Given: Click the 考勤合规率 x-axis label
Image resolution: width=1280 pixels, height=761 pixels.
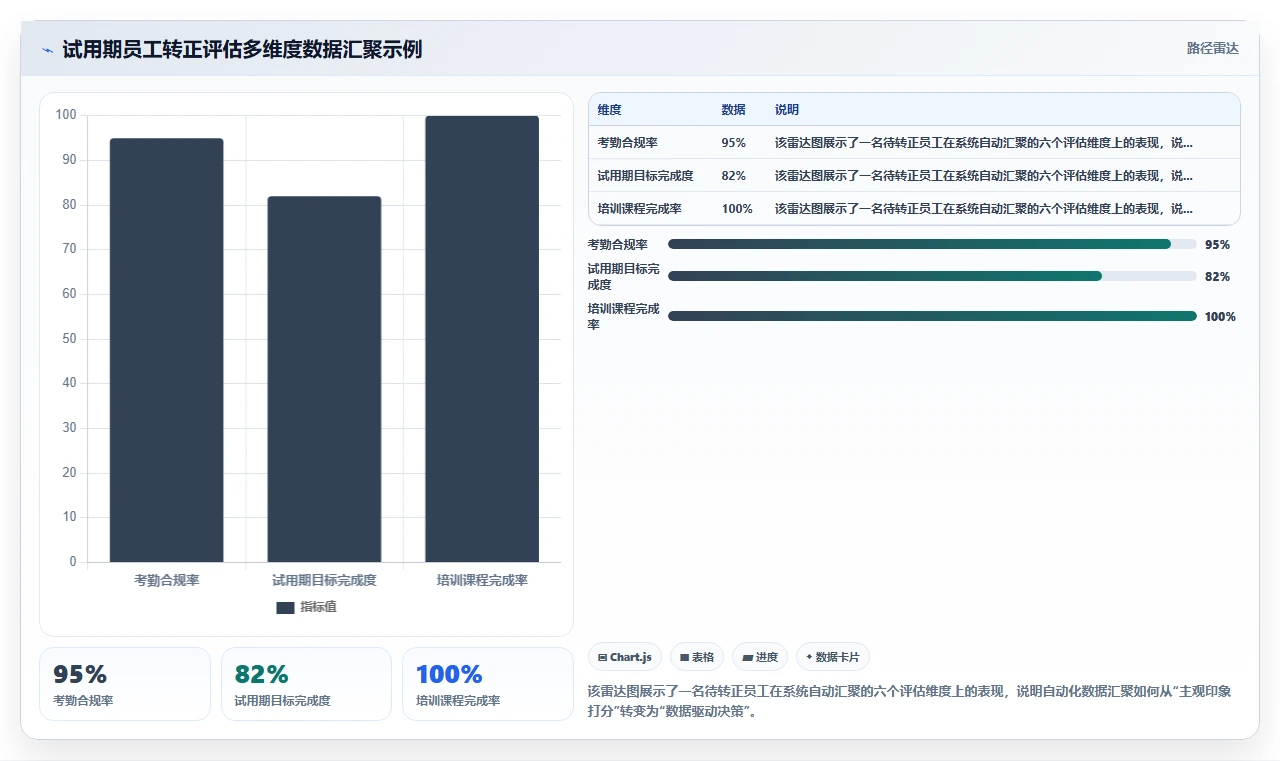Looking at the screenshot, I should pyautogui.click(x=166, y=580).
